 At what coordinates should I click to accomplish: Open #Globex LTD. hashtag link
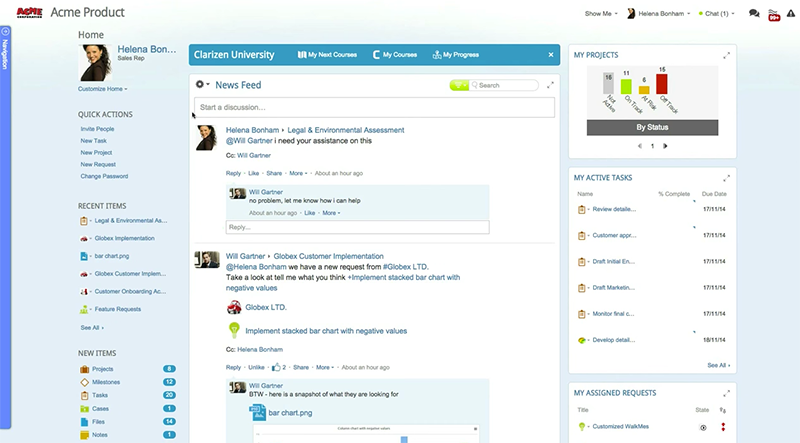tap(406, 267)
